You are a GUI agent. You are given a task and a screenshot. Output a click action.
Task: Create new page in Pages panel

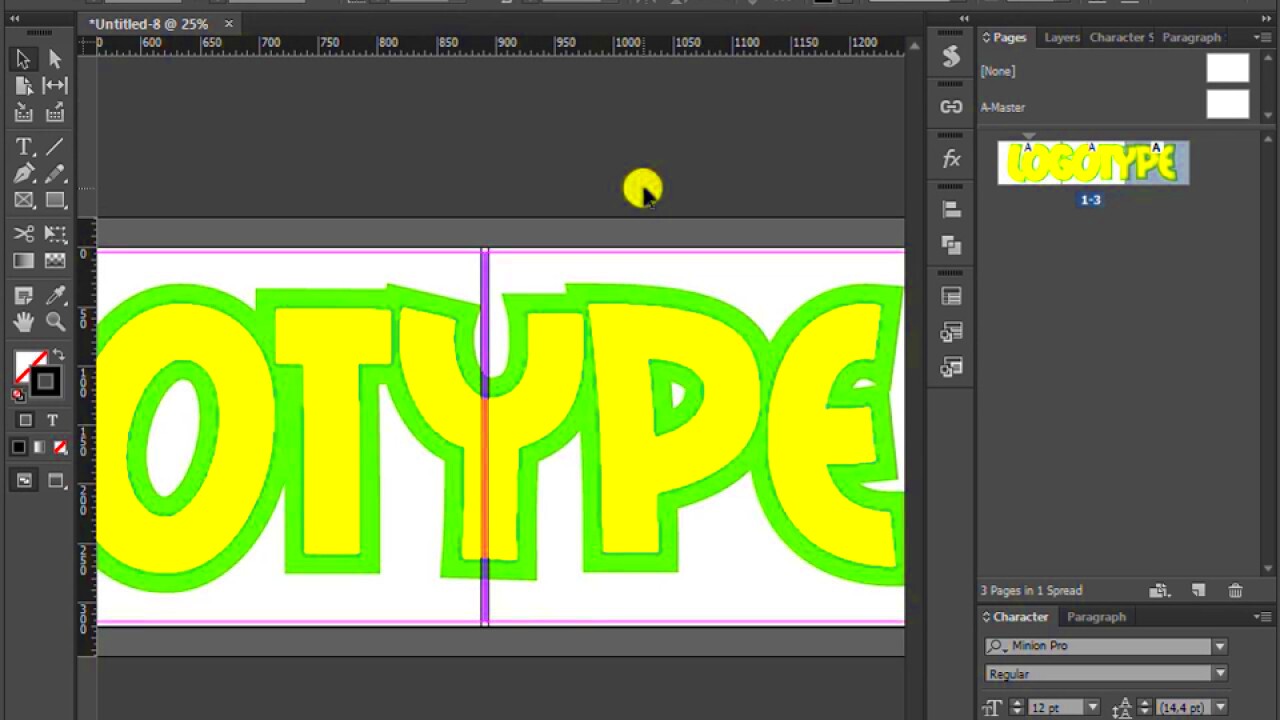click(1198, 591)
